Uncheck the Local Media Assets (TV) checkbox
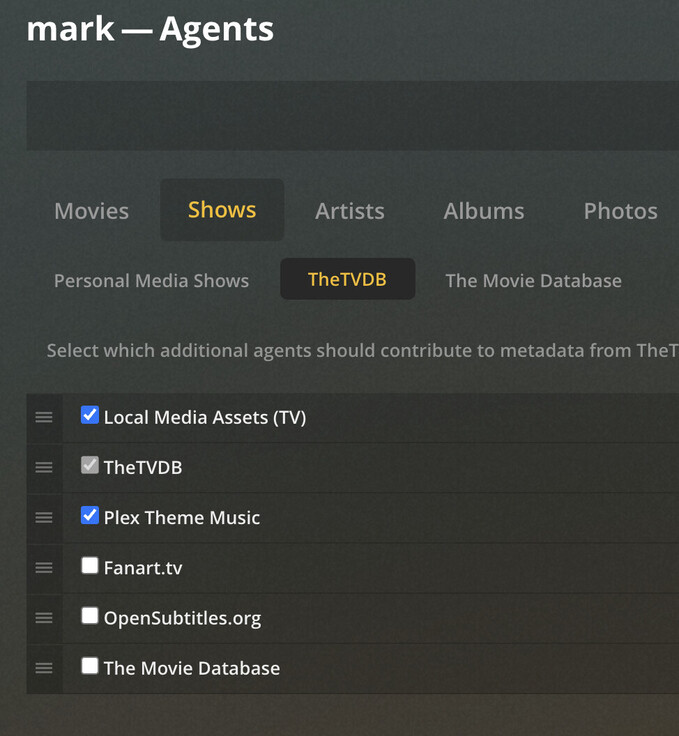Screen dimensions: 679x736 [x=90, y=415]
